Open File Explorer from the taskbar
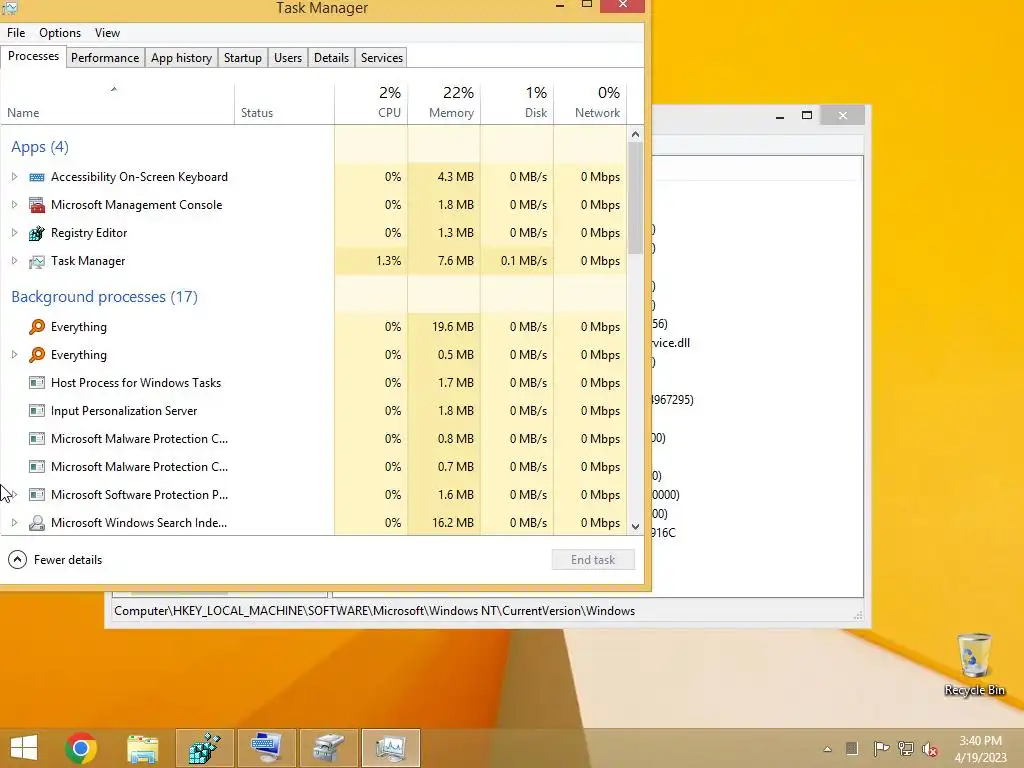 [x=142, y=748]
